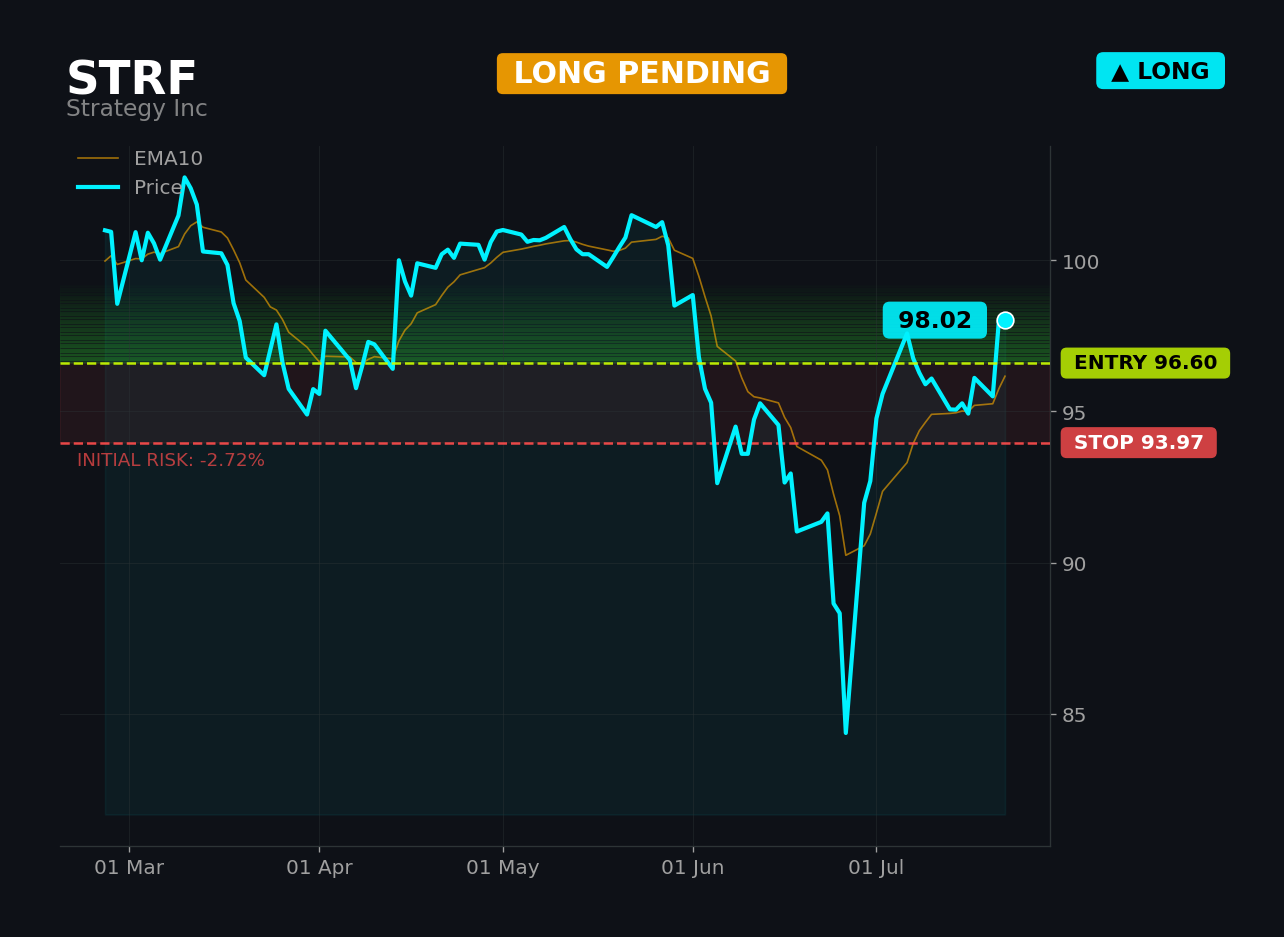
Task: Click the 01 Jul date axis label
Action: (x=876, y=868)
